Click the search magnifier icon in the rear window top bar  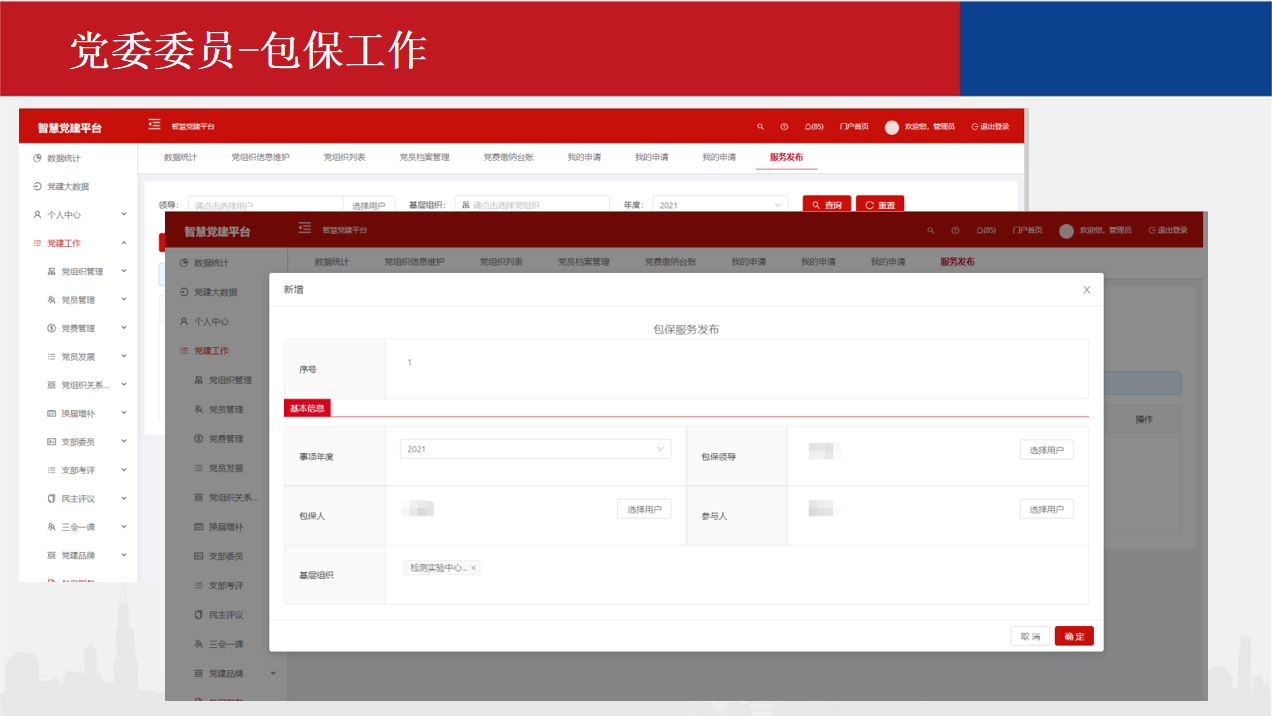click(760, 127)
